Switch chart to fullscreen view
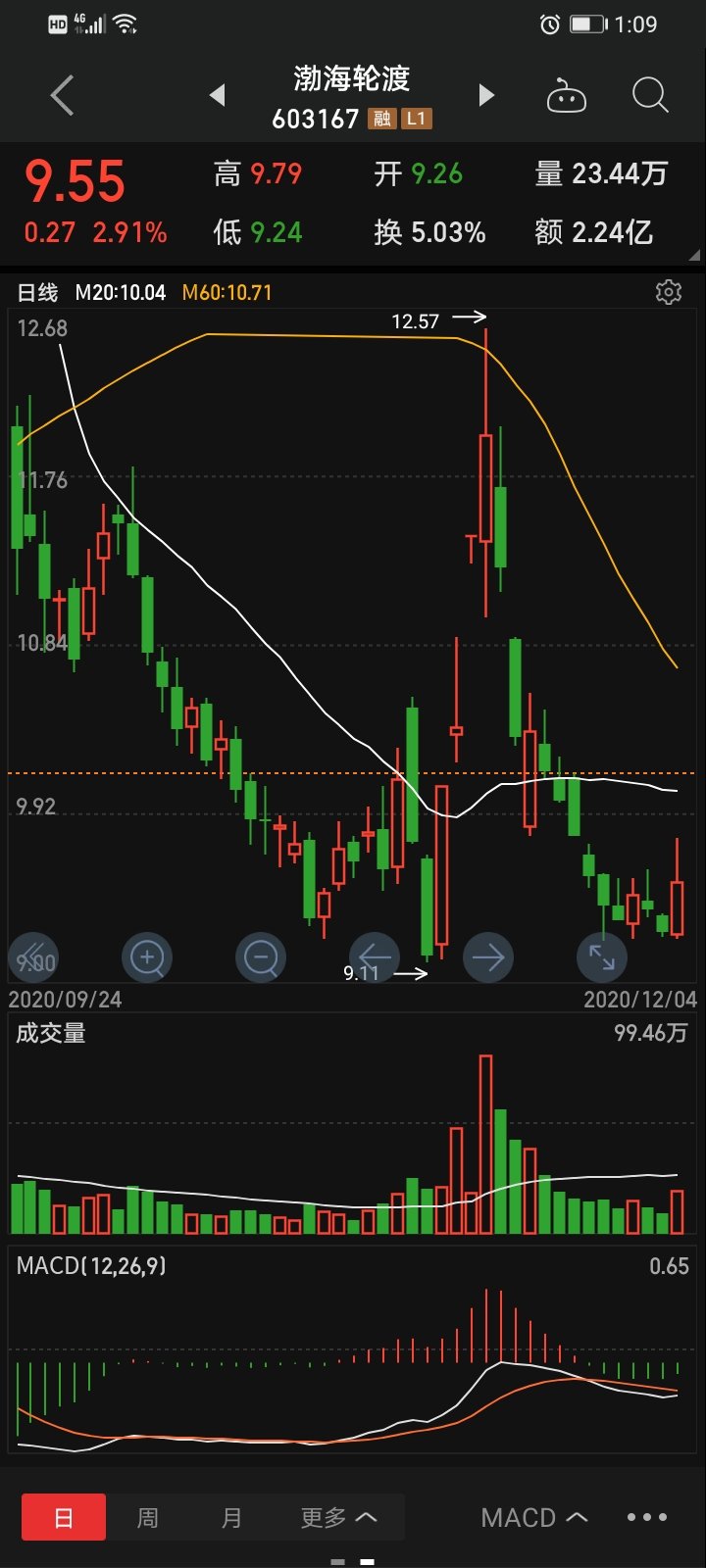The image size is (706, 1568). click(x=601, y=956)
